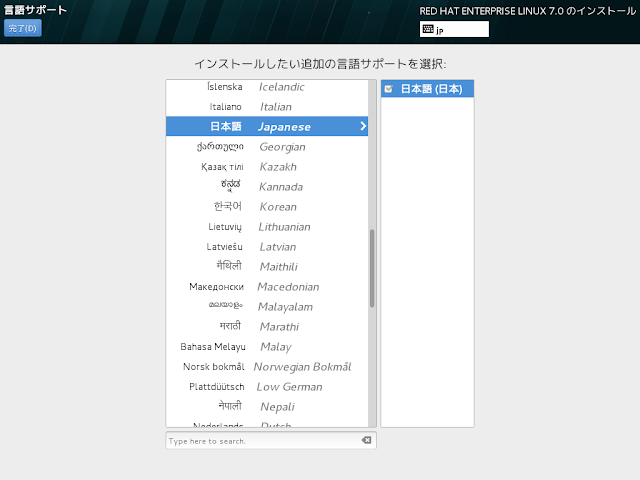The width and height of the screenshot is (640, 480).
Task: Select the Georgian language row
Action: point(267,147)
